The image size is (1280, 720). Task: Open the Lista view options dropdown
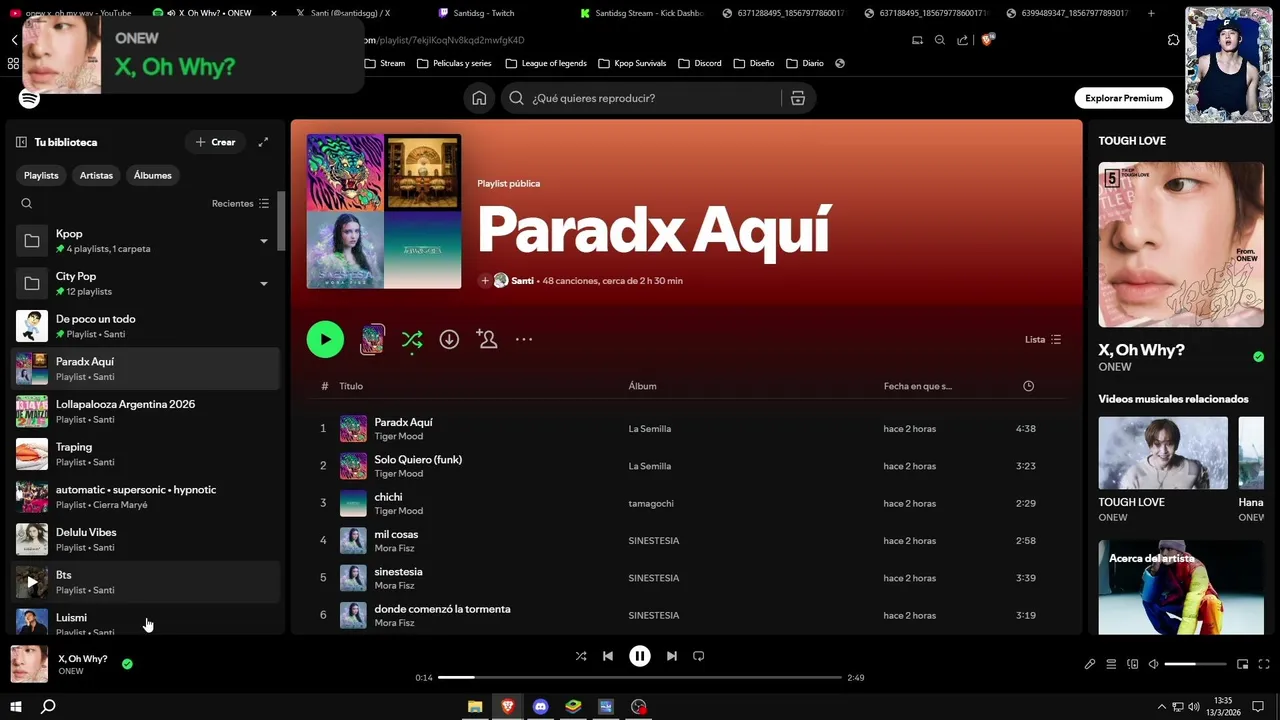pyautogui.click(x=1043, y=339)
